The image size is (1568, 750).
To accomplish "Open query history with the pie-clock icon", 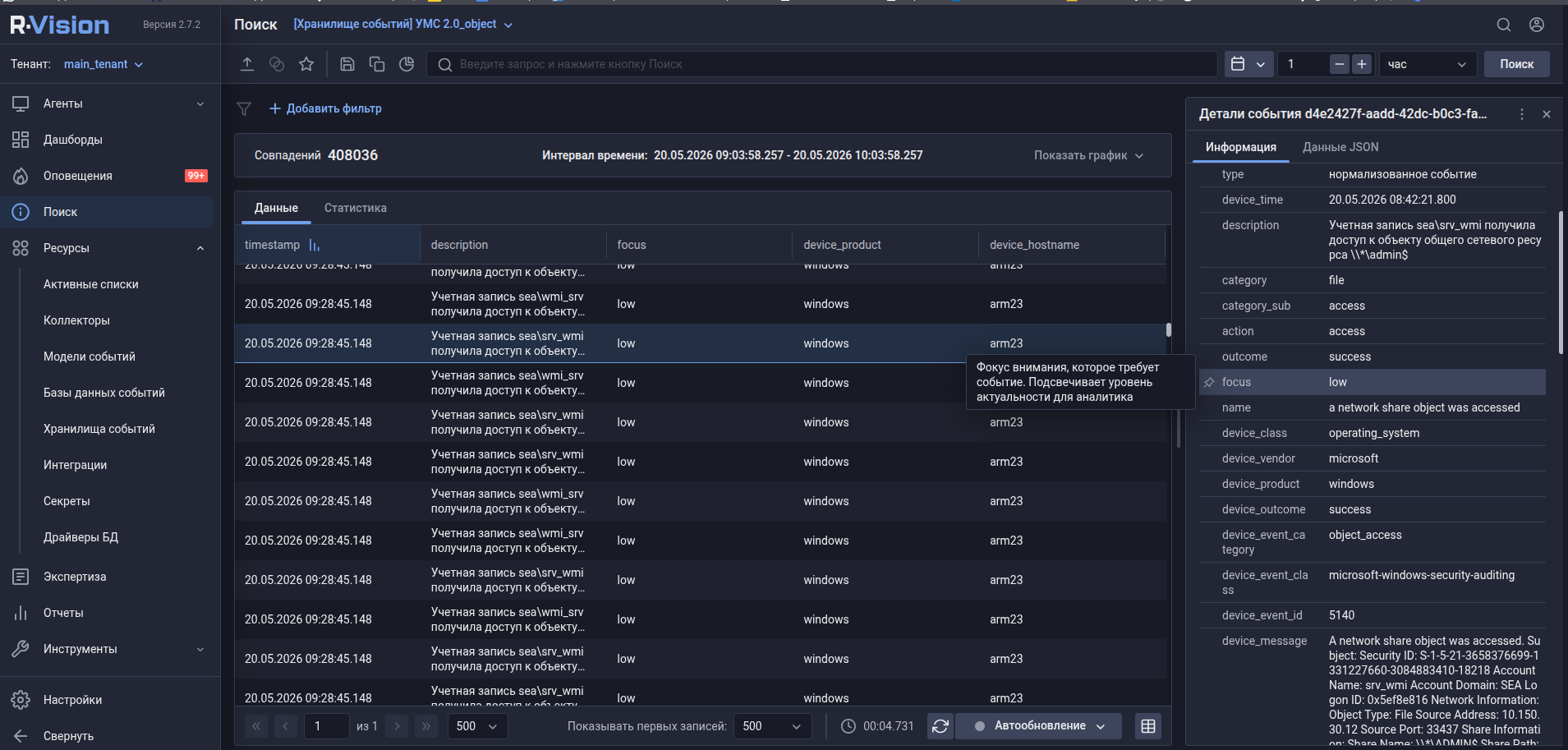I will click(x=407, y=64).
